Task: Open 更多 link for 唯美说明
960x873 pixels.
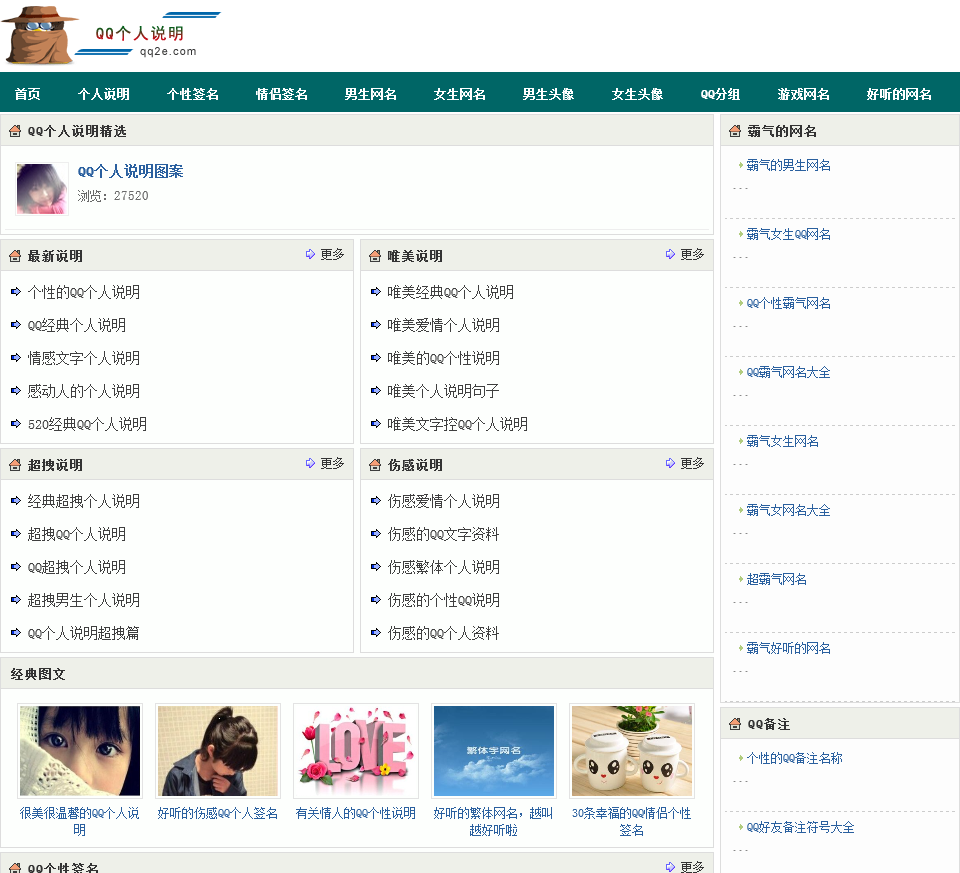Action: click(692, 254)
